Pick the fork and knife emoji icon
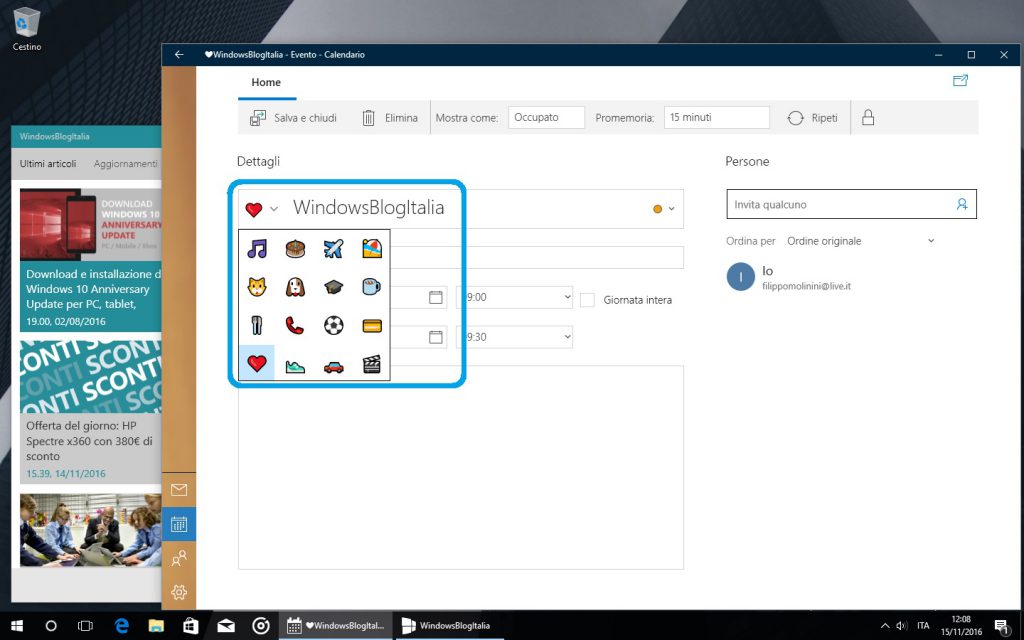 tap(257, 325)
